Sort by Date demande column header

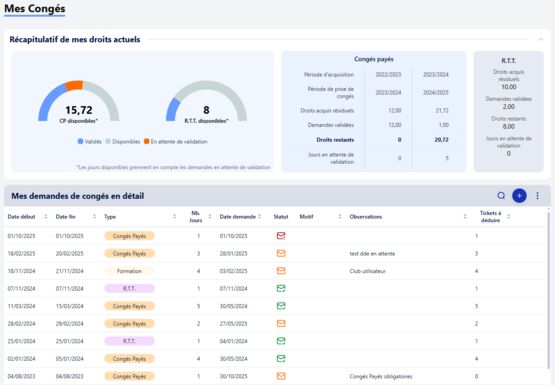coord(238,217)
